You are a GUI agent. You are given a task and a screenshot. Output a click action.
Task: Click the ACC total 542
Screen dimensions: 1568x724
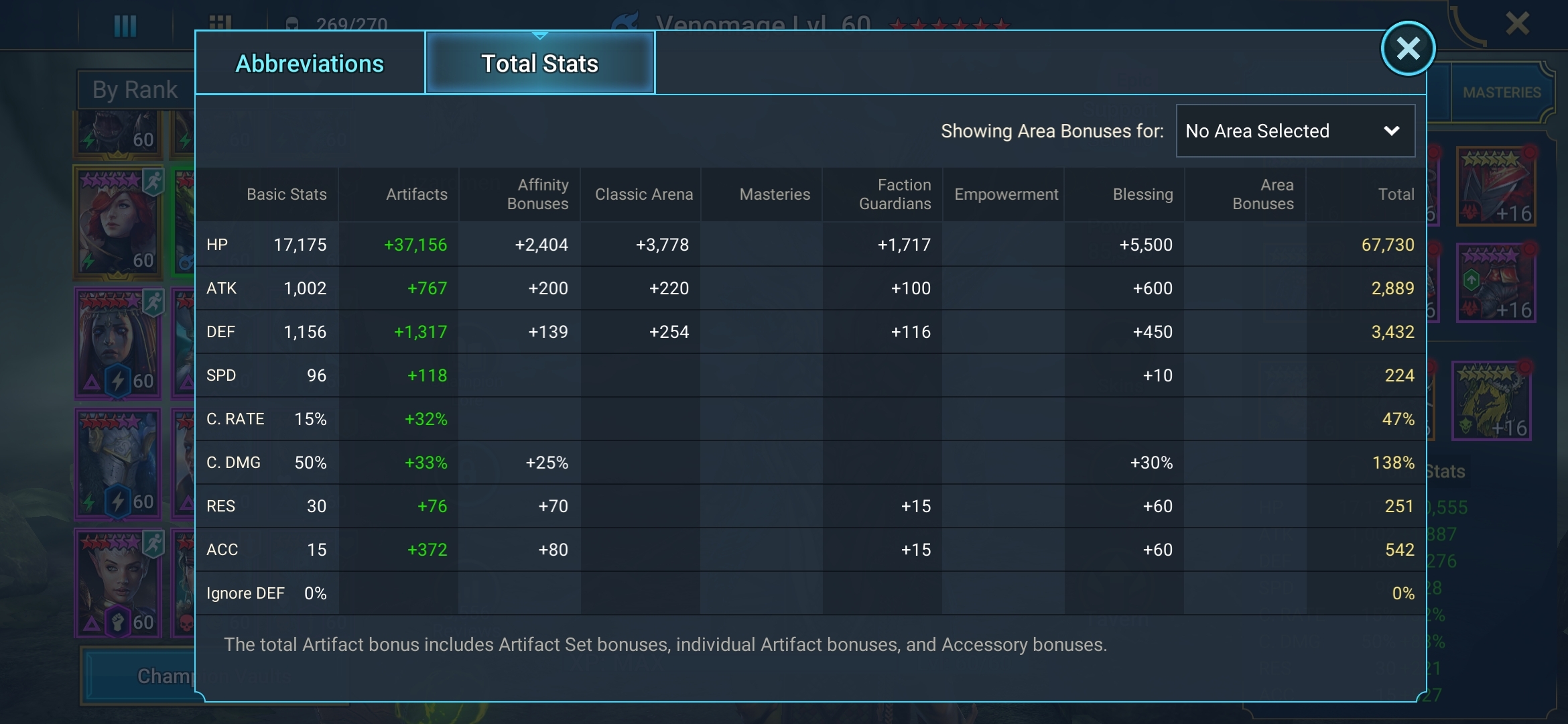pos(1400,550)
